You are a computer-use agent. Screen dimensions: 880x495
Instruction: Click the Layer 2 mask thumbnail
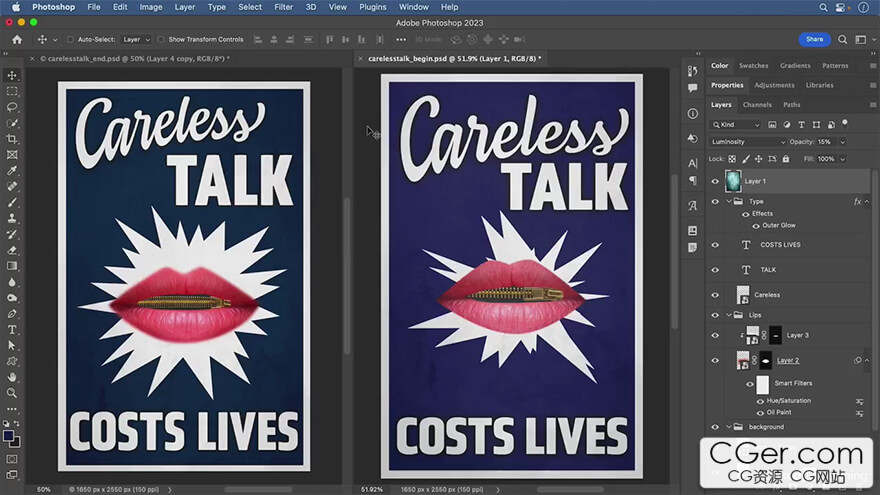[x=766, y=360]
